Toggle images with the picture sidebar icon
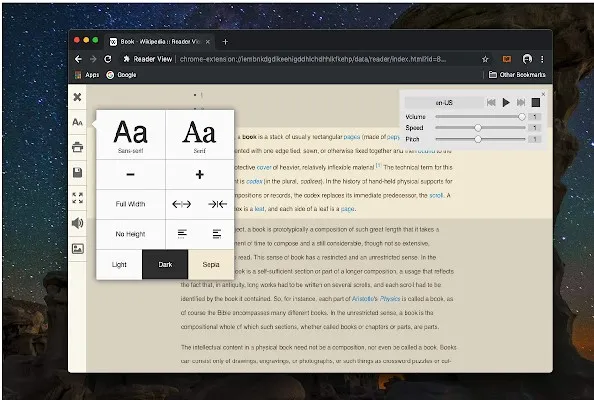The image size is (594, 400). click(77, 248)
